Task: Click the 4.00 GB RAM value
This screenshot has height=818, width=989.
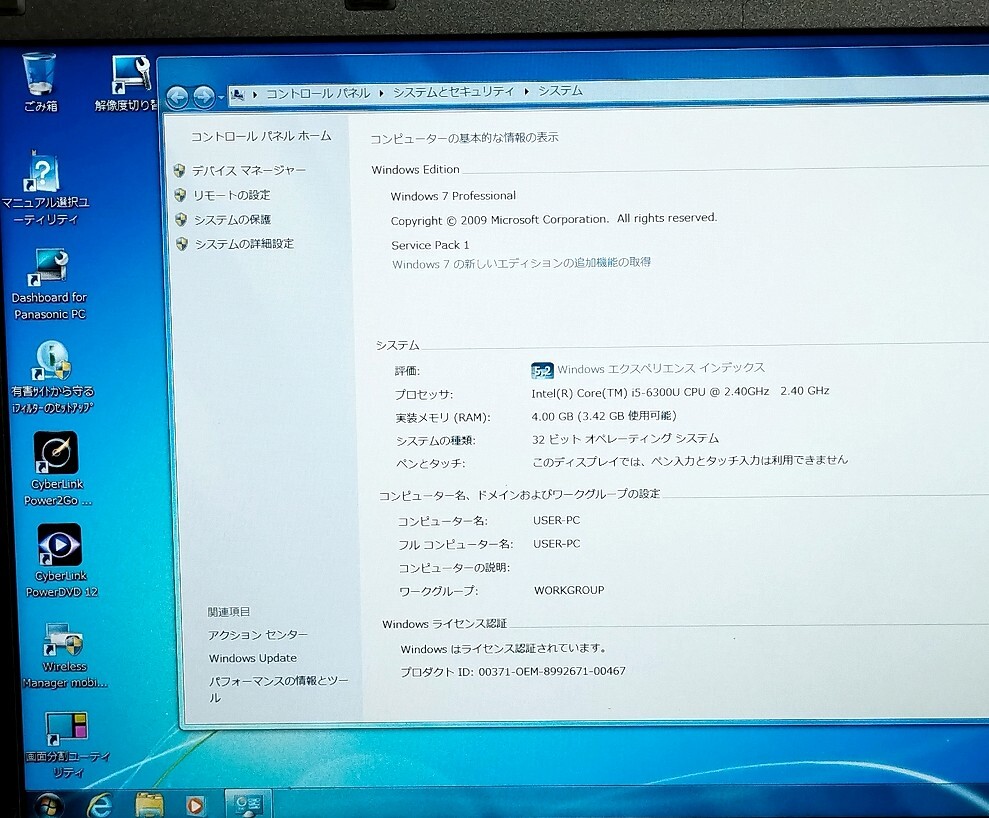Action: (604, 416)
